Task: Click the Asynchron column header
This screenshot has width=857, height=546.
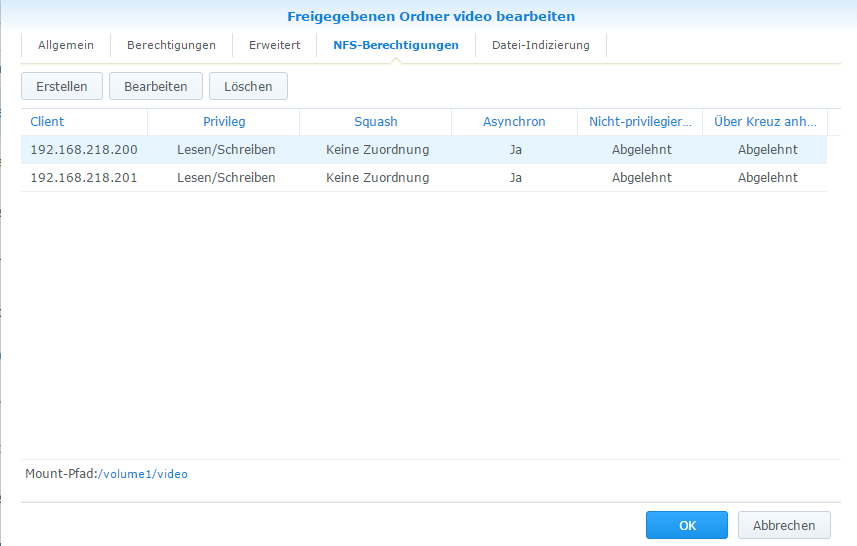Action: [514, 122]
